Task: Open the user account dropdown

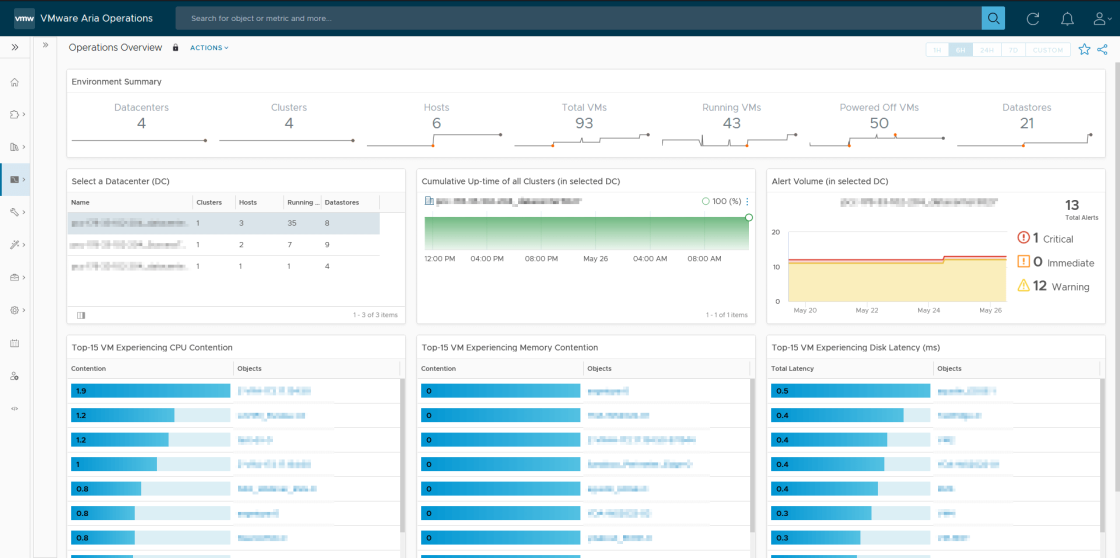Action: (x=1101, y=18)
